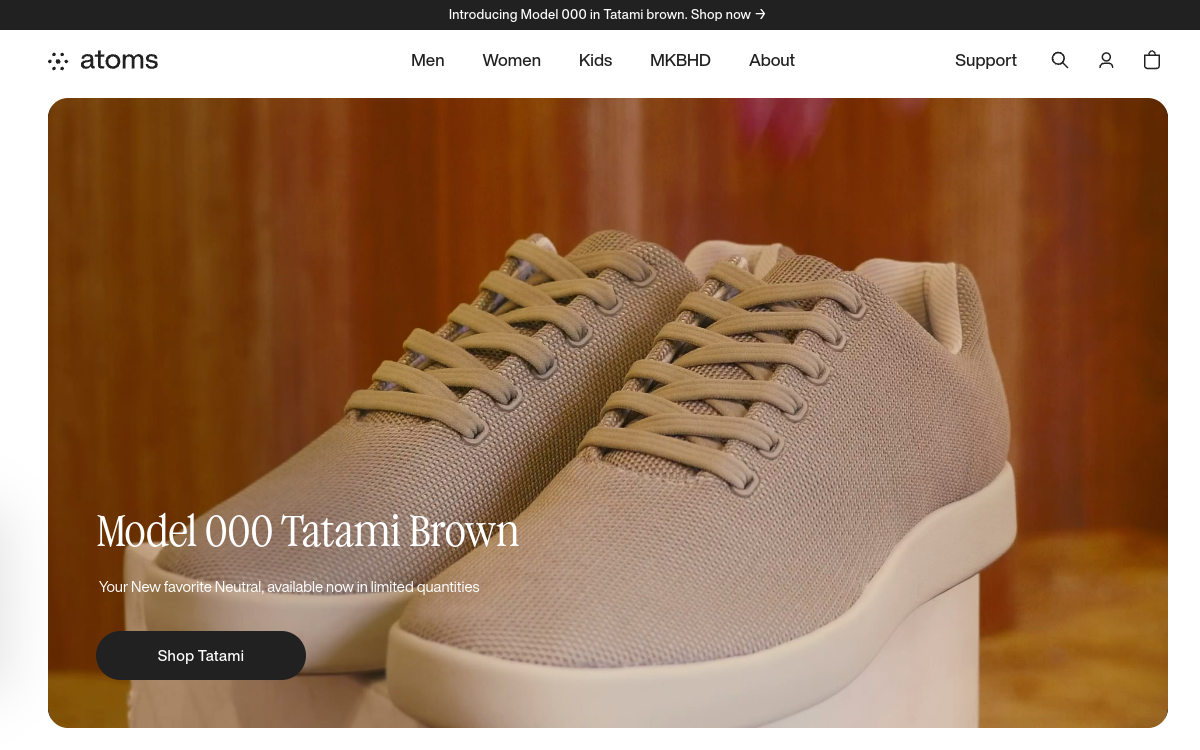Click the Tatami Brown shoe hero image

tap(608, 413)
